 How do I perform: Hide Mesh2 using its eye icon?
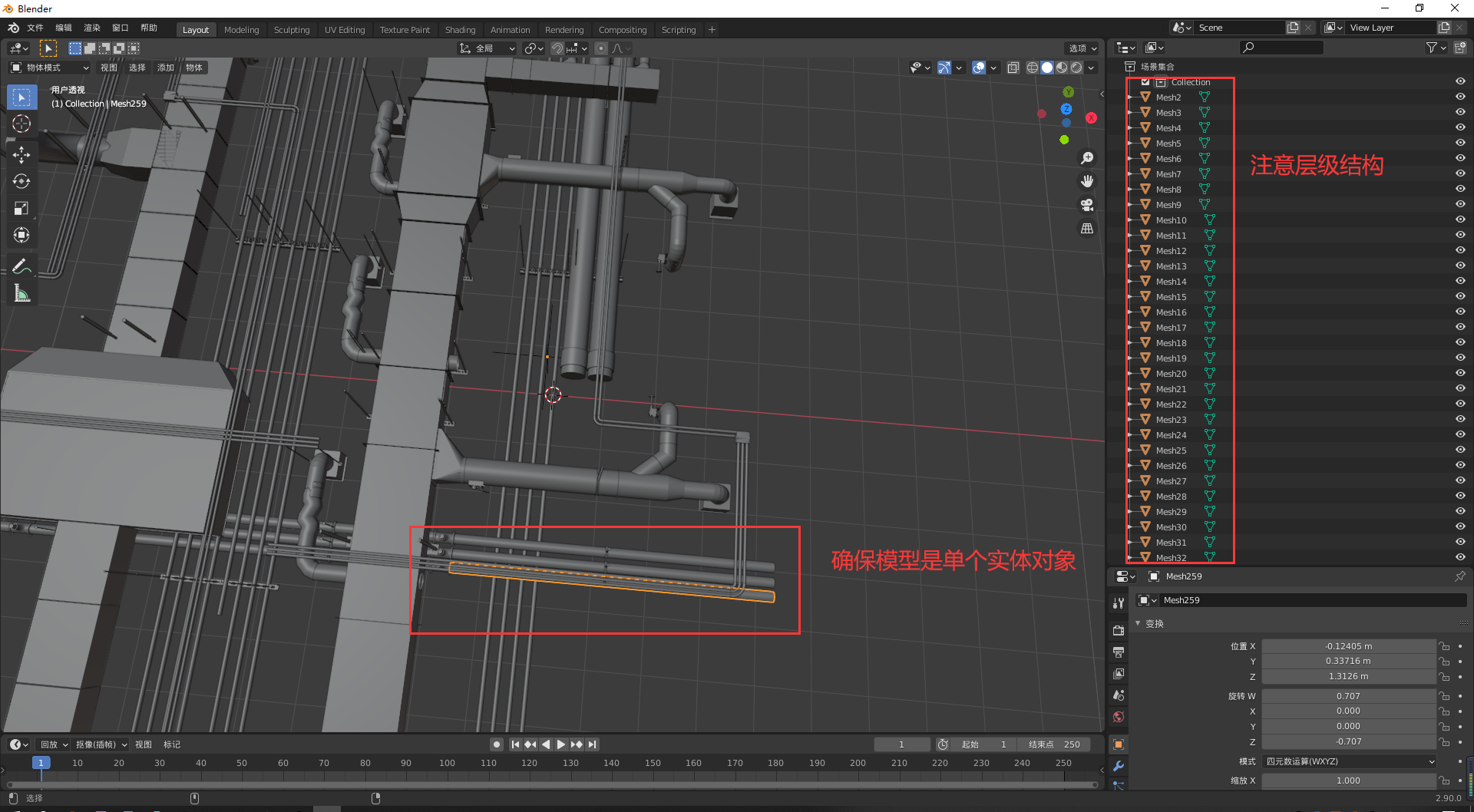click(x=1460, y=97)
